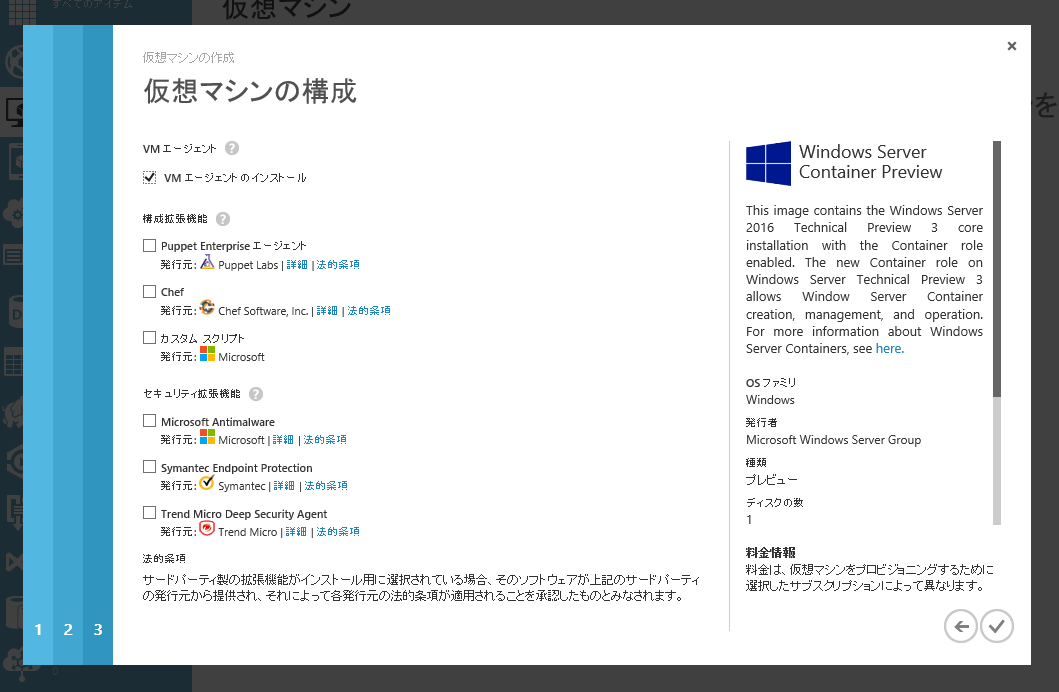Enable Trend Micro Deep Security Agent

[x=149, y=513]
